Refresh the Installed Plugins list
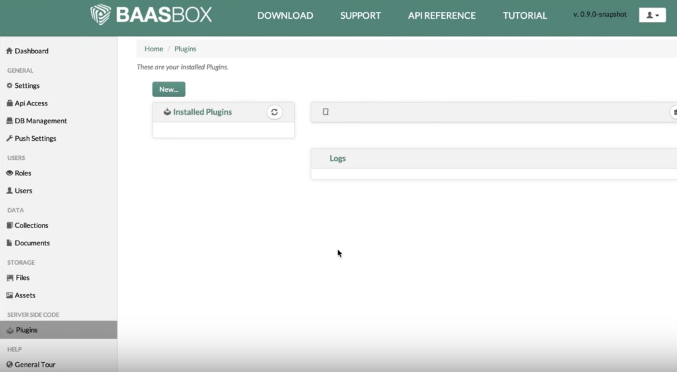The width and height of the screenshot is (677, 372). click(x=274, y=112)
